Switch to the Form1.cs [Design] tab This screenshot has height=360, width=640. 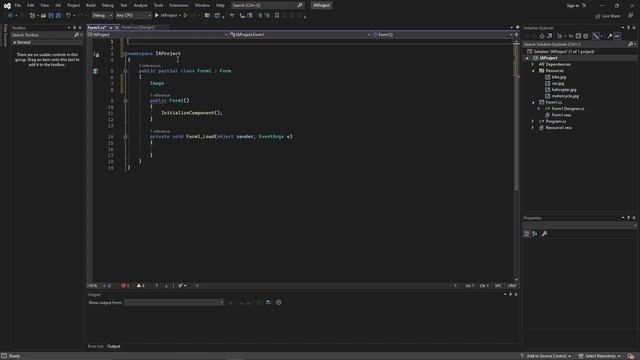(139, 27)
